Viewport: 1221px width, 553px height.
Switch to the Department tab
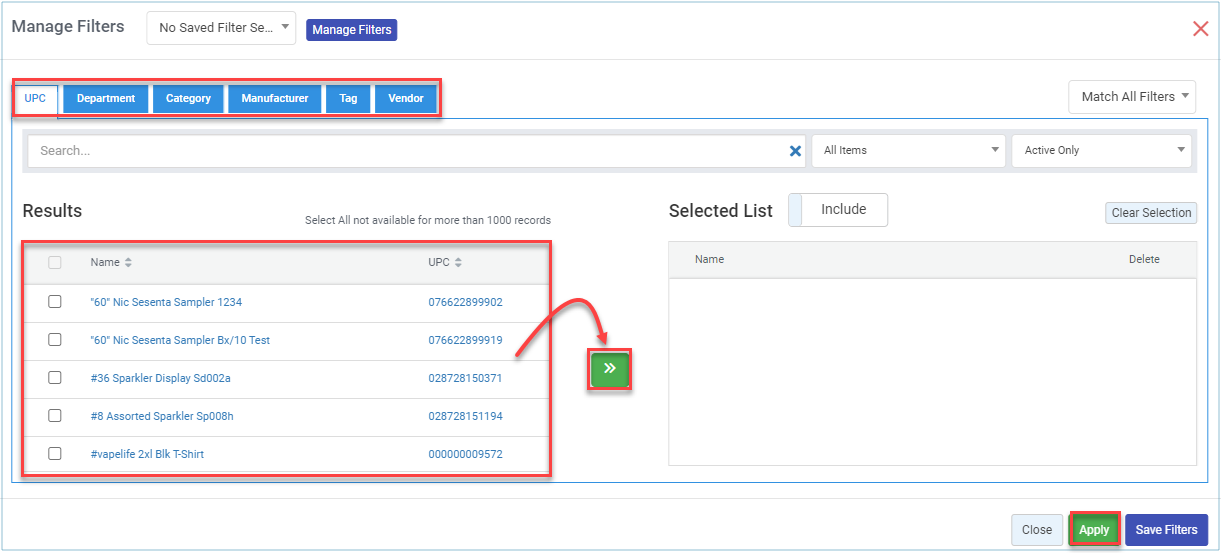point(106,99)
